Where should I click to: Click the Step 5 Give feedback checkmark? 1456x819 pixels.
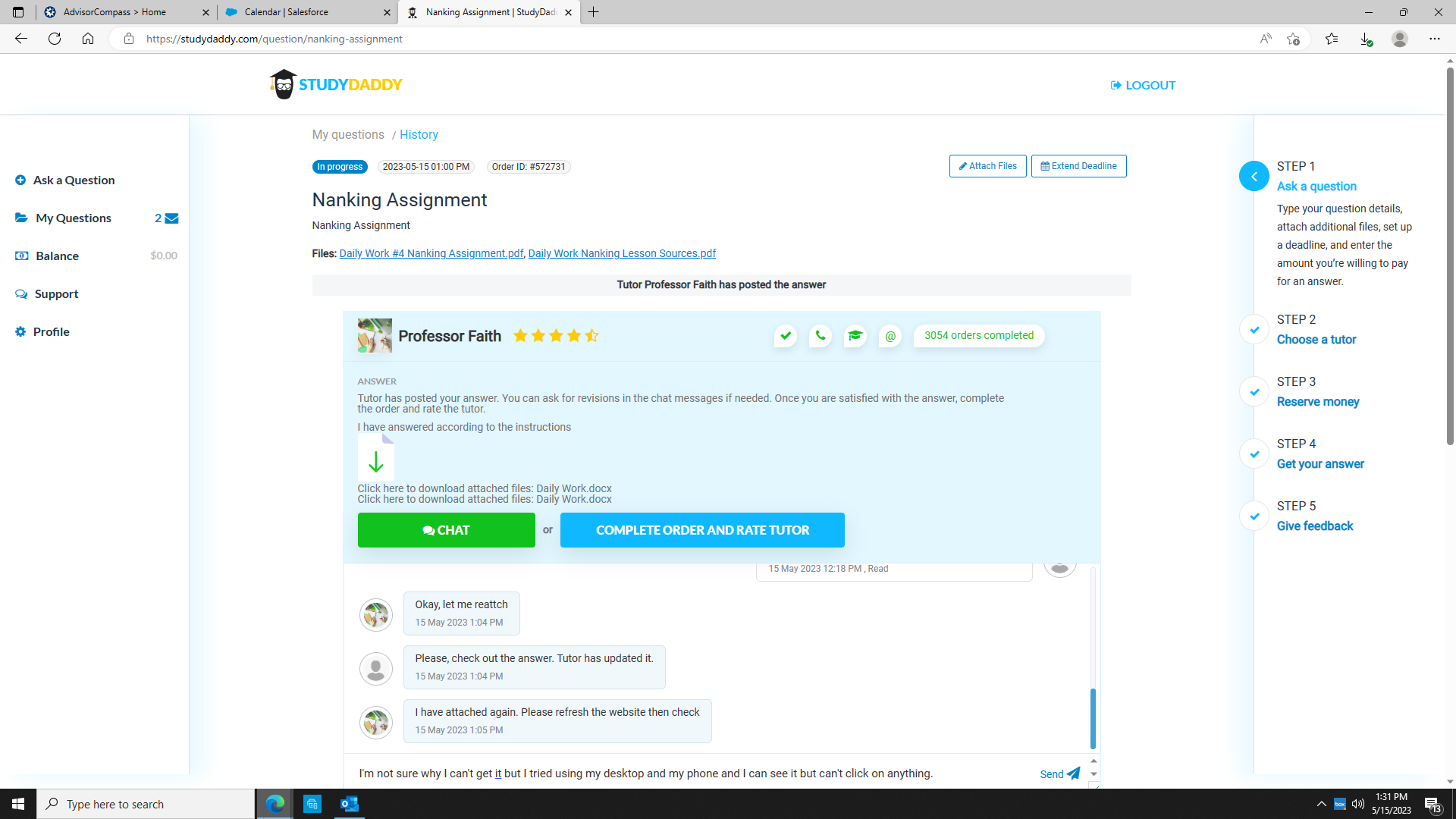click(x=1254, y=516)
